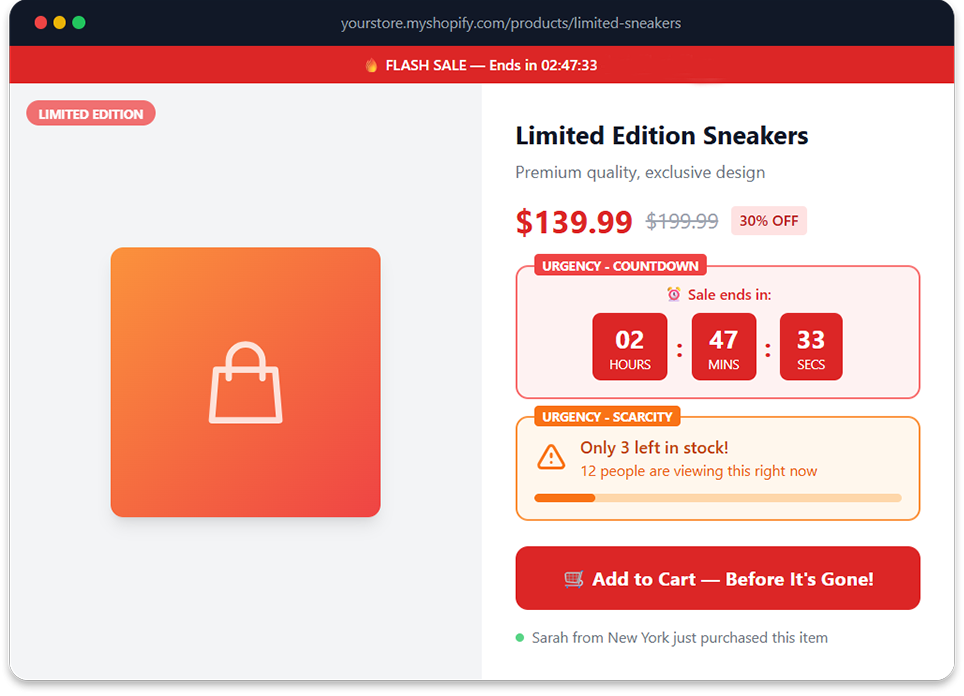The height and width of the screenshot is (696, 964).
Task: Click the stock level progress bar
Action: 717,497
